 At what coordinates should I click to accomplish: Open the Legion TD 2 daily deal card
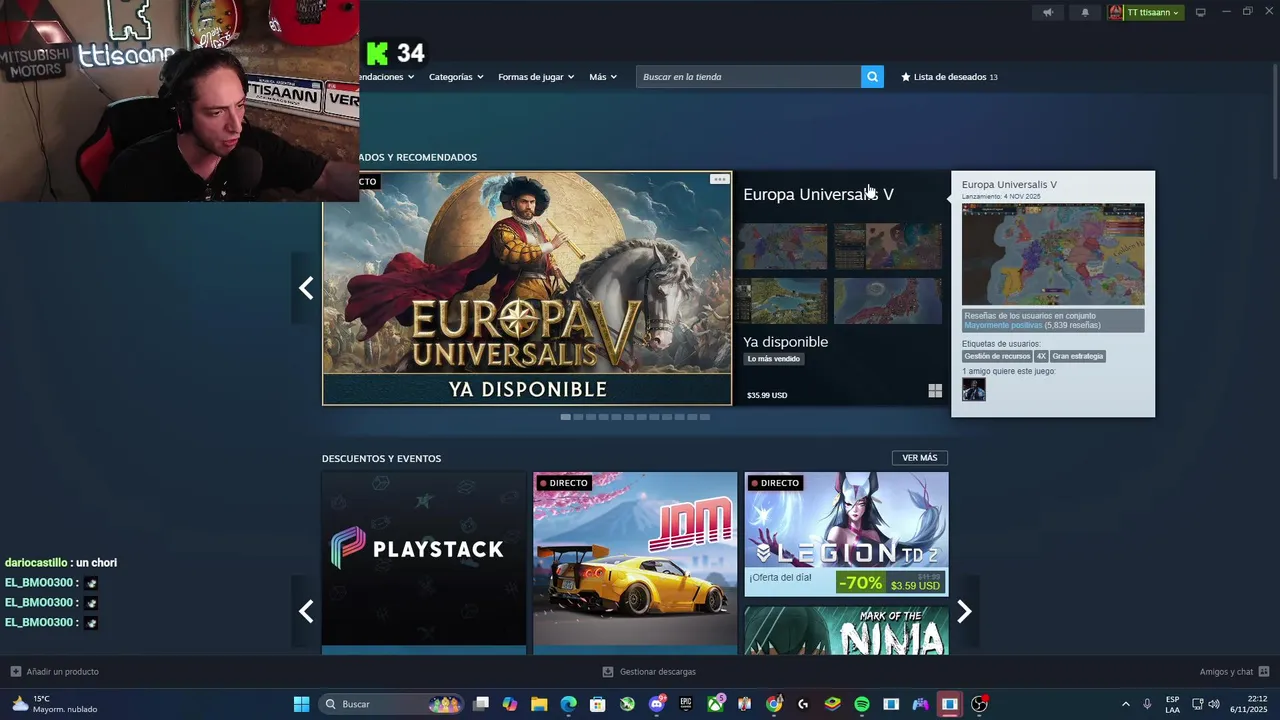(x=846, y=534)
